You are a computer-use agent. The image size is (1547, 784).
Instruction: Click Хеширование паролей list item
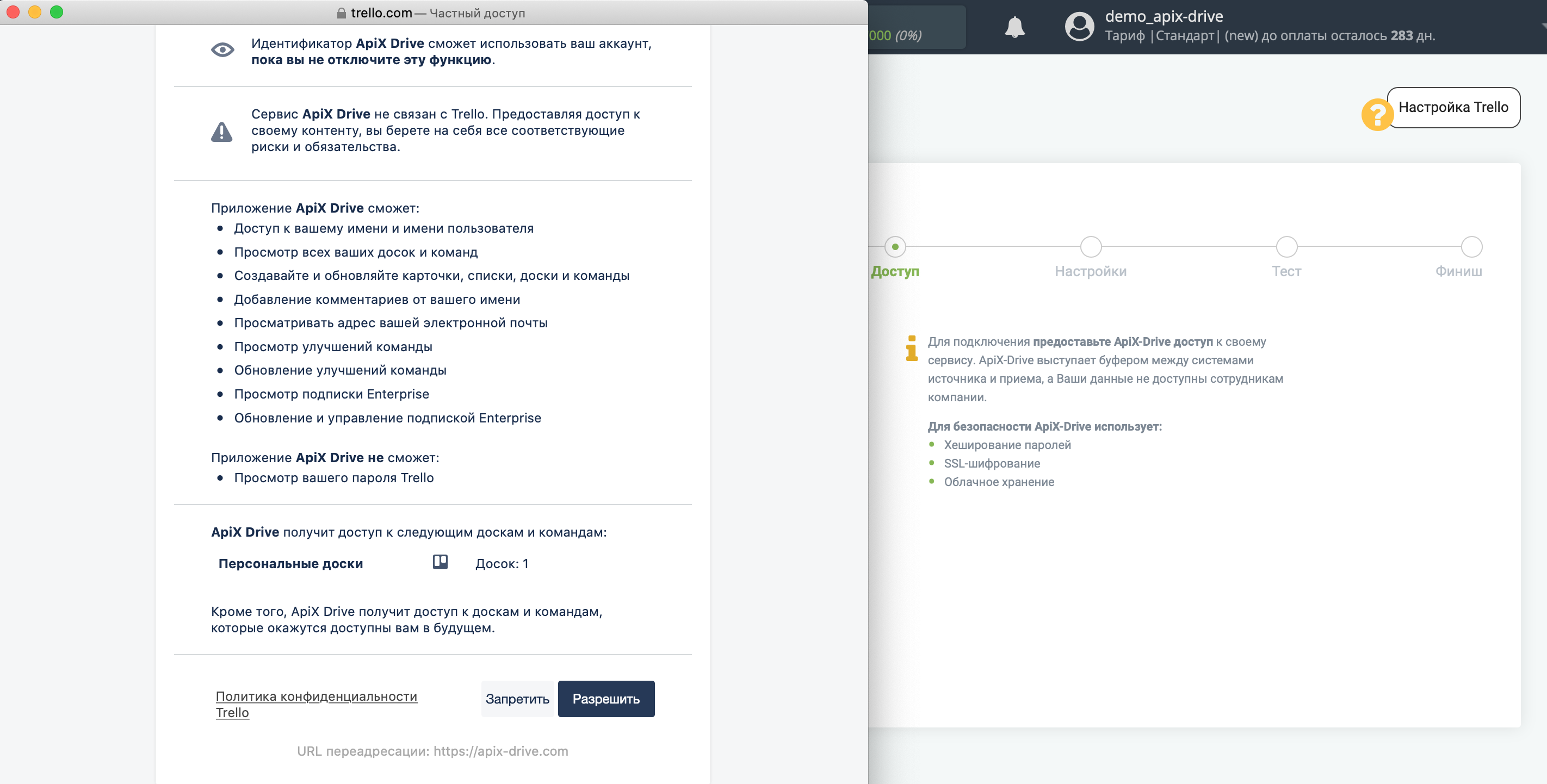(1007, 445)
